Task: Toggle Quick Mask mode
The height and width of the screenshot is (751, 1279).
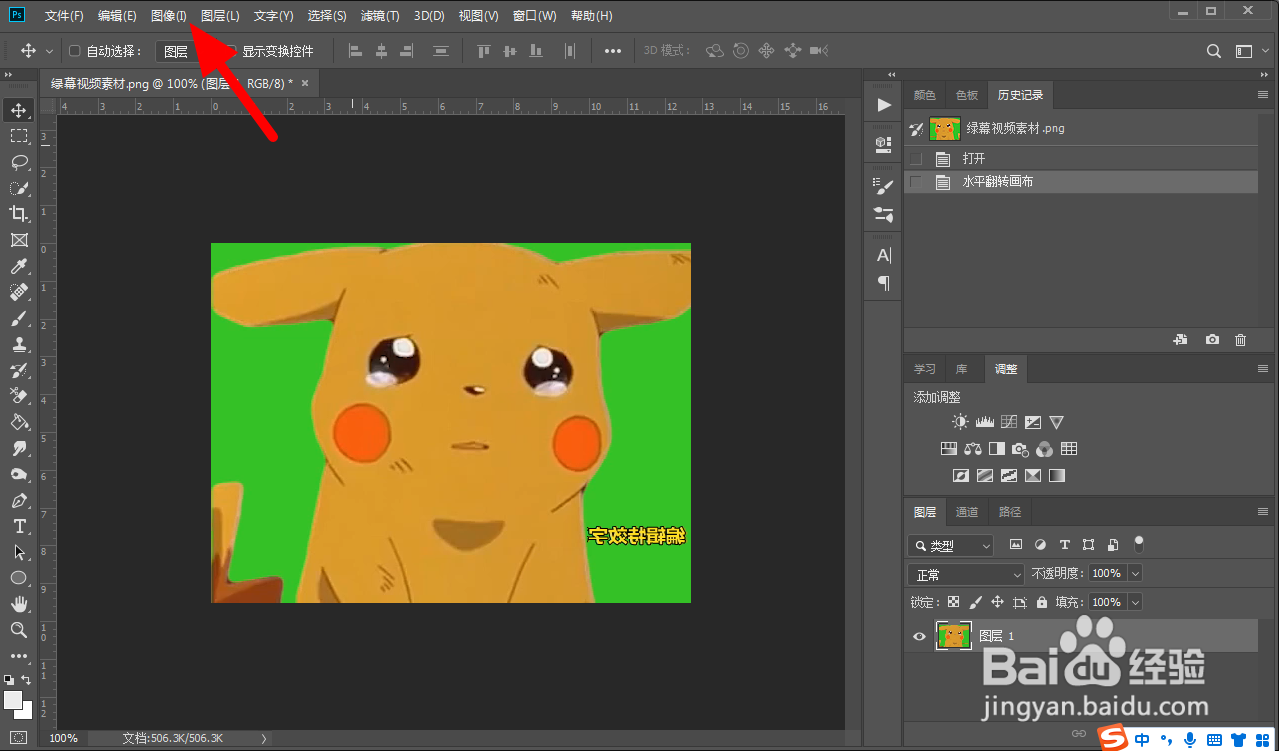Action: click(19, 738)
